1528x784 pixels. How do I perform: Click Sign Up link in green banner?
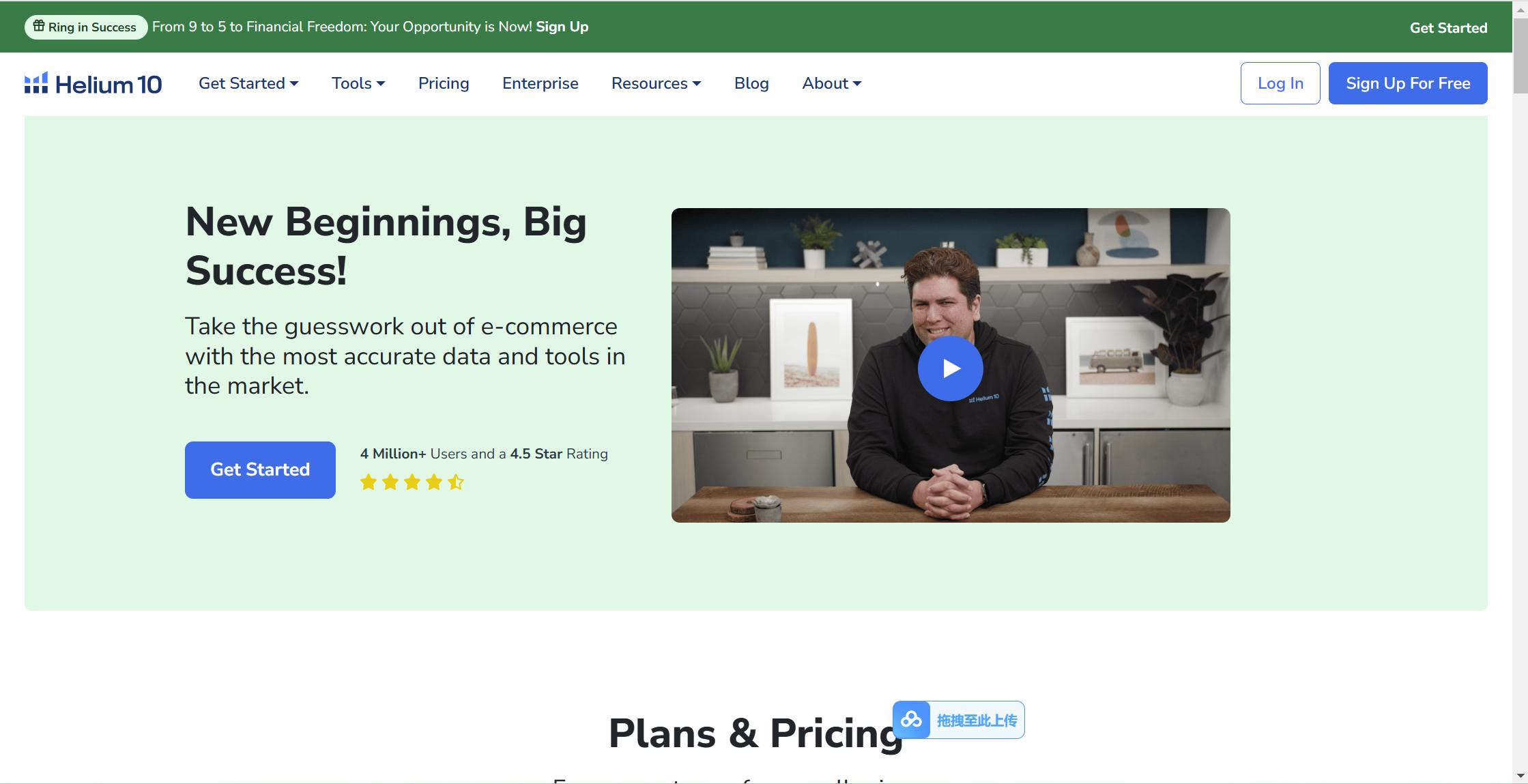562,27
